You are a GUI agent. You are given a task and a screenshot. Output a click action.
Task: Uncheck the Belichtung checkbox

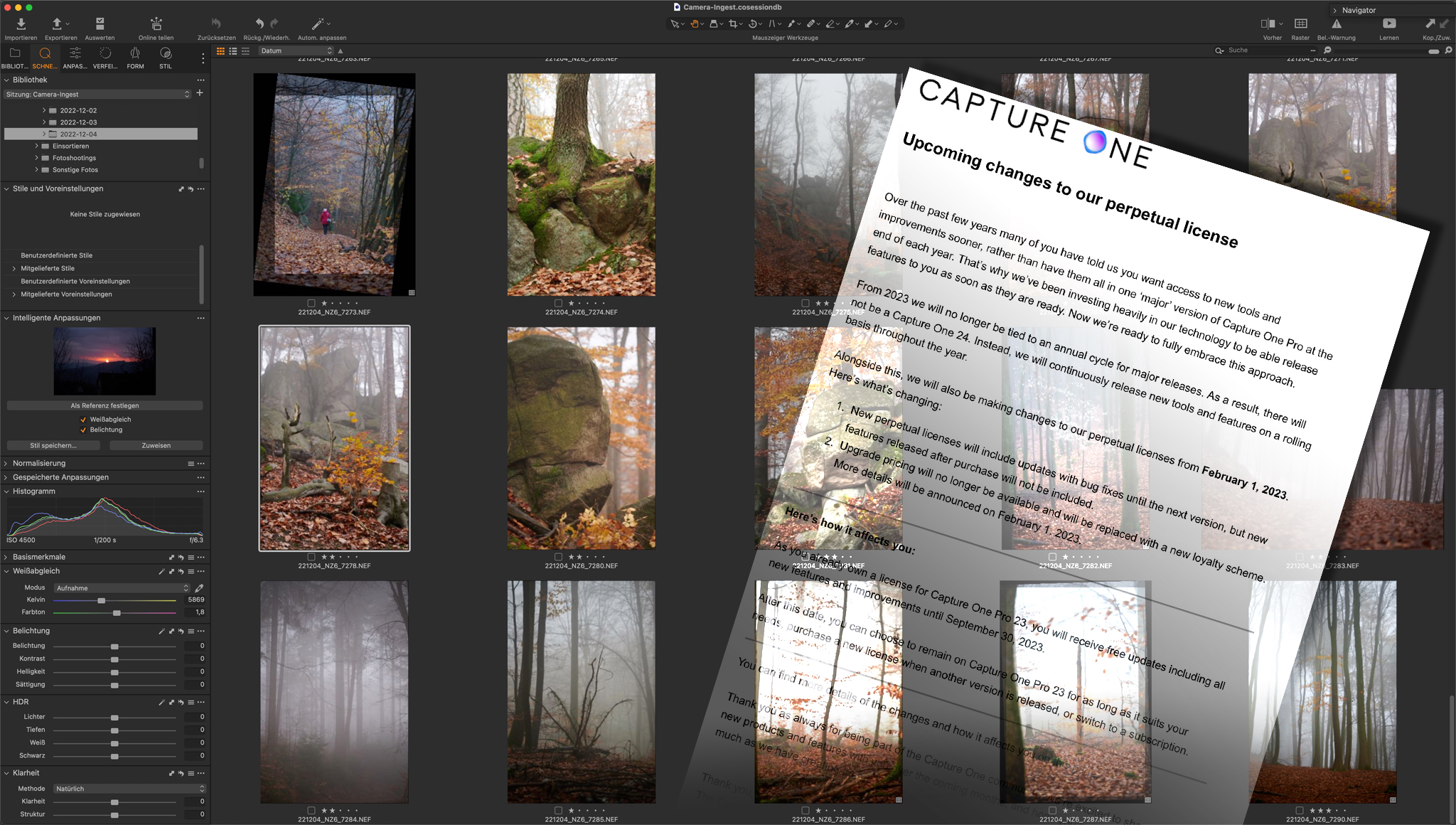pos(84,430)
